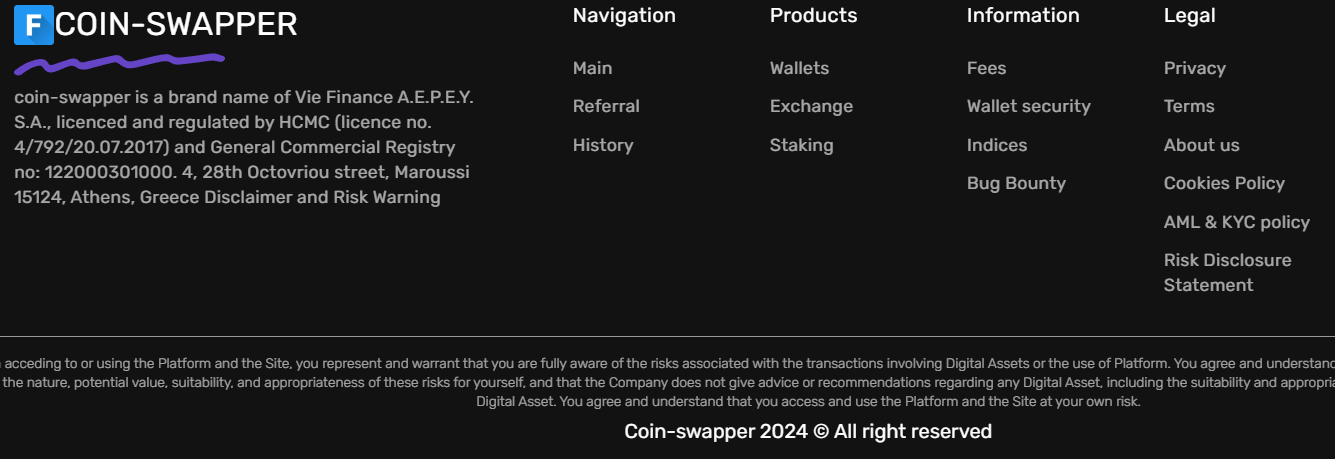
Task: Open the Bug Bounty link
Action: tap(1016, 183)
